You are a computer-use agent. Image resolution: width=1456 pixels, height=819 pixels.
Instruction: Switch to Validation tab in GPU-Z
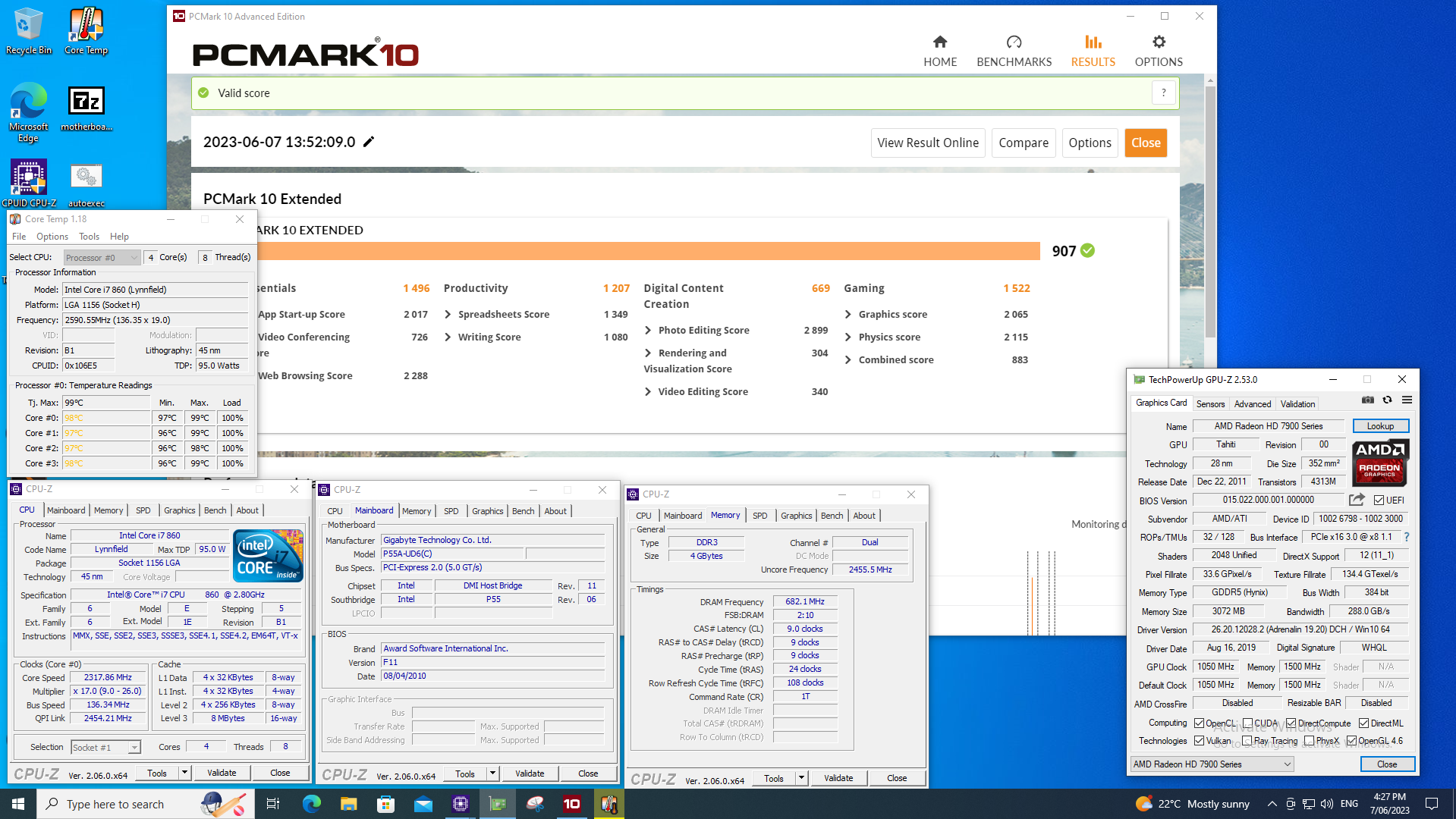(1297, 404)
